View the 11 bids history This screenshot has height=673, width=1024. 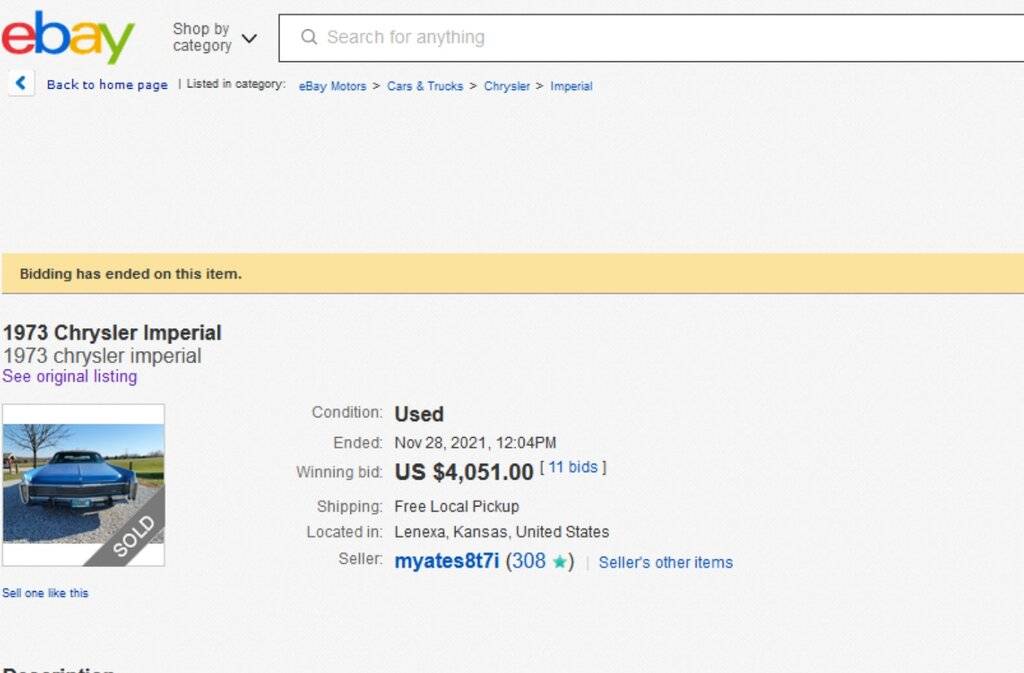coord(573,467)
